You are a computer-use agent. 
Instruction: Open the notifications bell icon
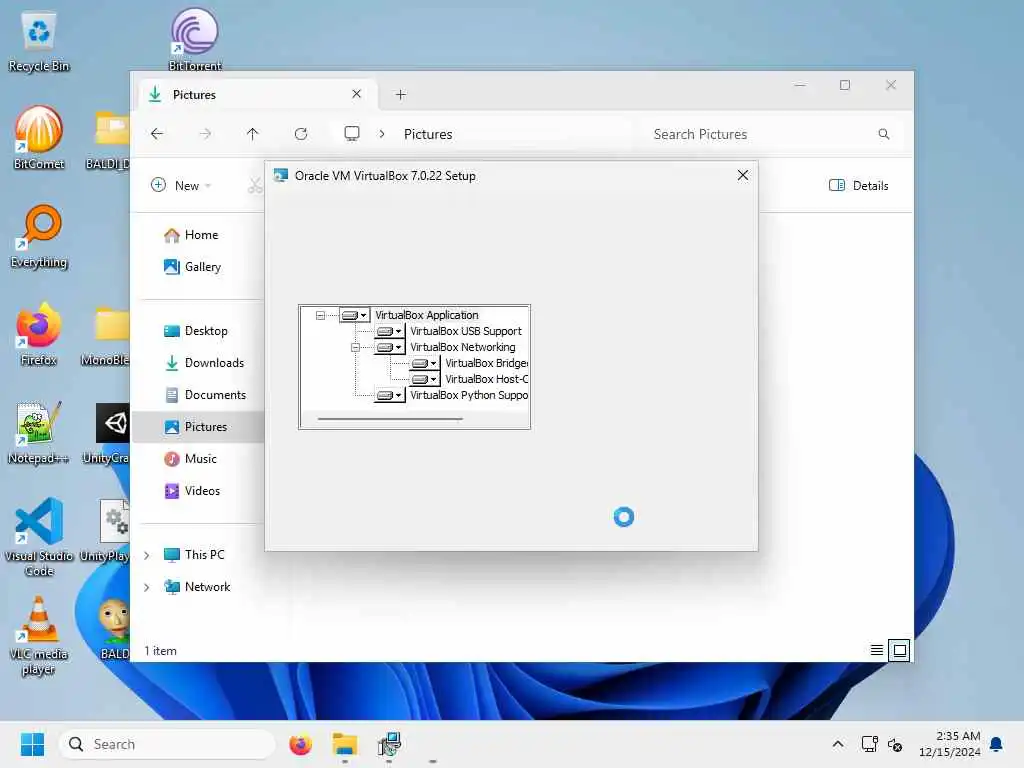(x=997, y=744)
